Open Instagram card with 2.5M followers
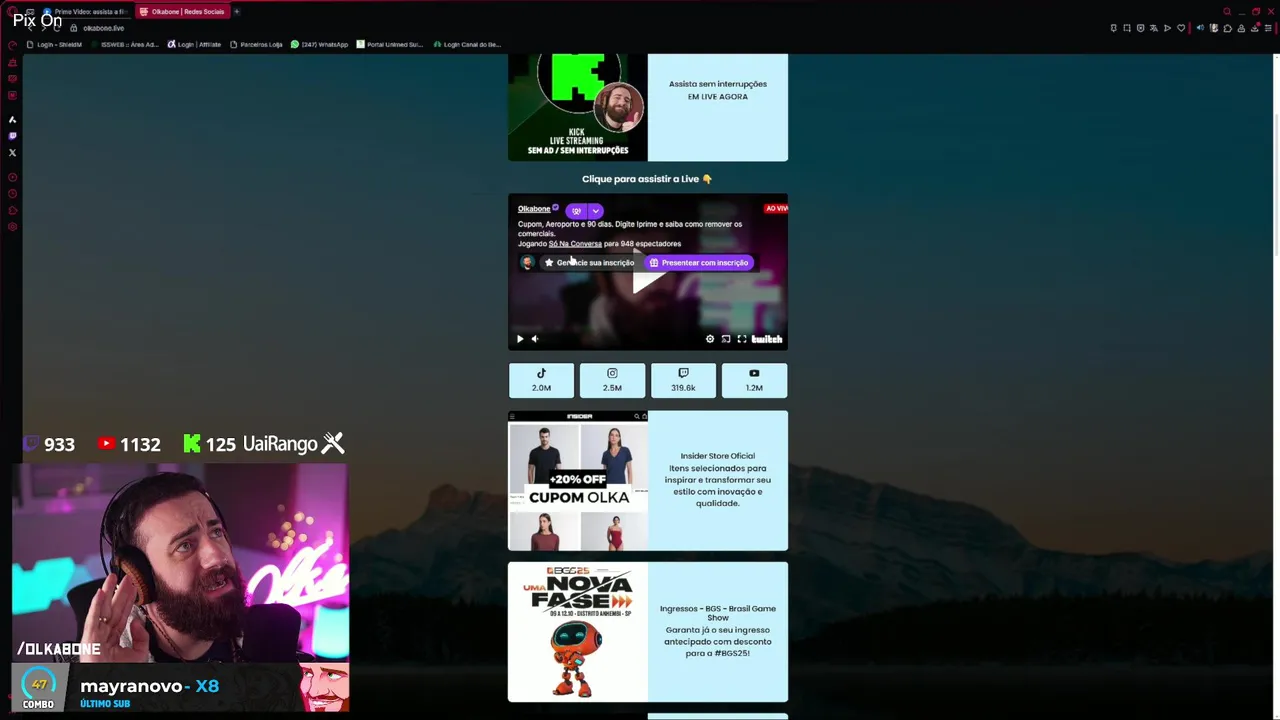 (x=612, y=380)
